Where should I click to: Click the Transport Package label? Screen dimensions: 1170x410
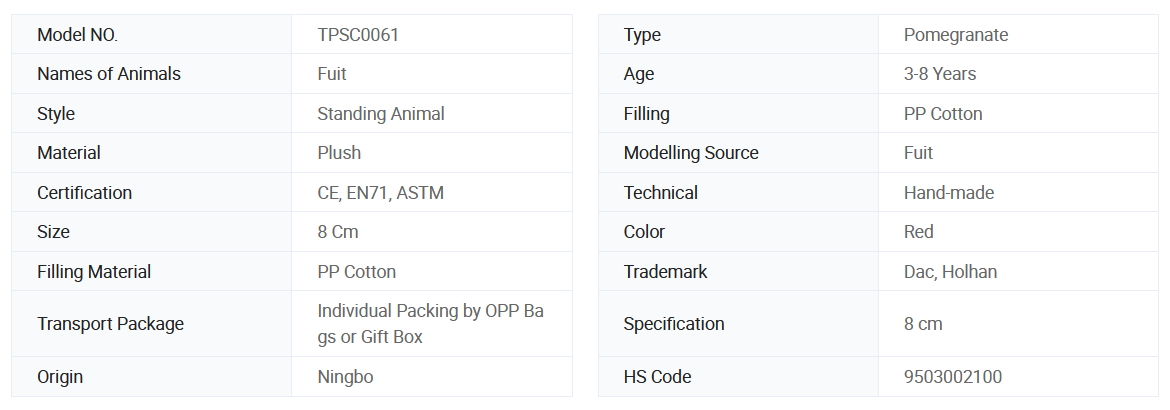[110, 324]
